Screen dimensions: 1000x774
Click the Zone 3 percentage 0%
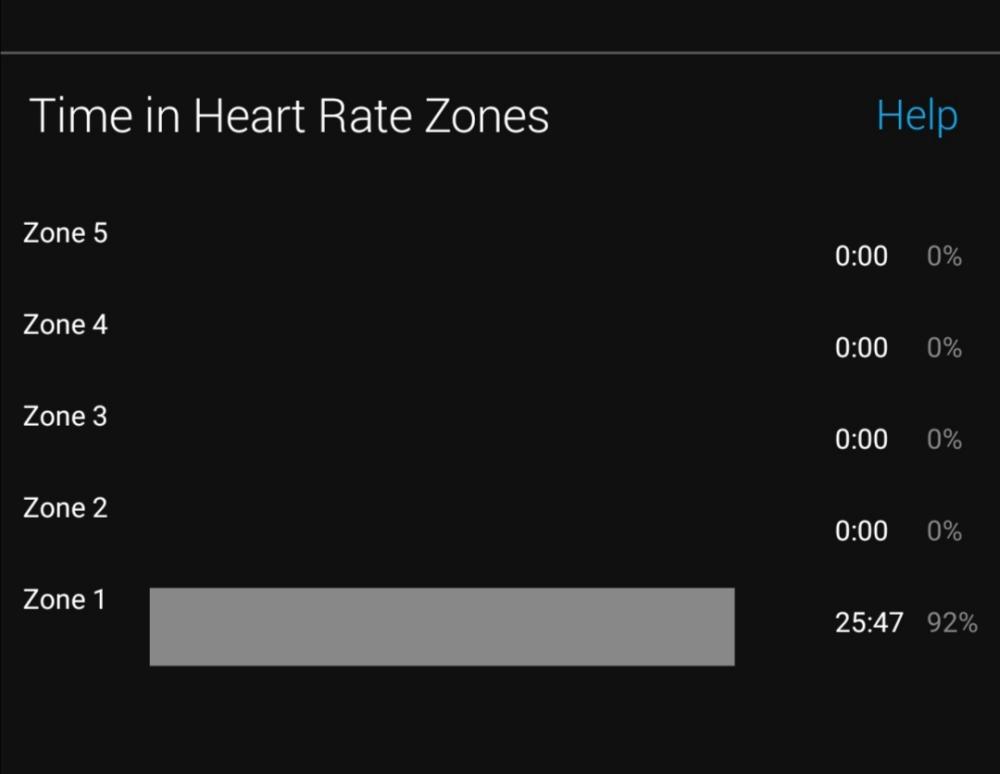pyautogui.click(x=944, y=440)
